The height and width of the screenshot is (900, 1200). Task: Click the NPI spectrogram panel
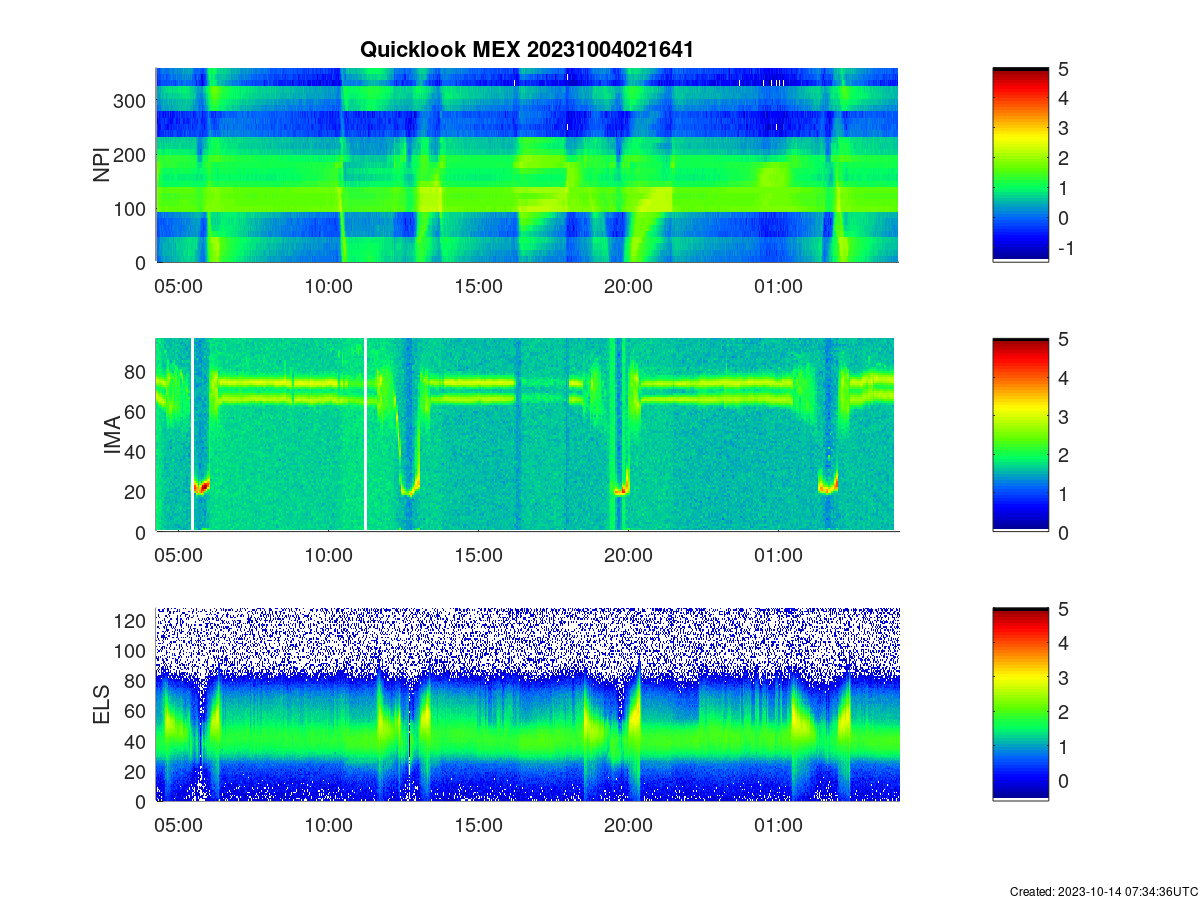(527, 165)
